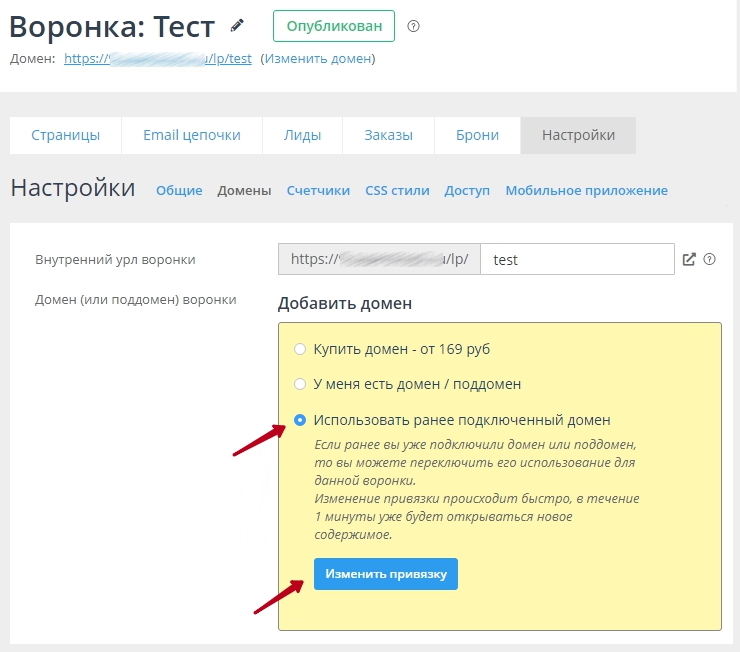This screenshot has width=740, height=652.
Task: Go to CSS стили settings
Action: click(397, 190)
